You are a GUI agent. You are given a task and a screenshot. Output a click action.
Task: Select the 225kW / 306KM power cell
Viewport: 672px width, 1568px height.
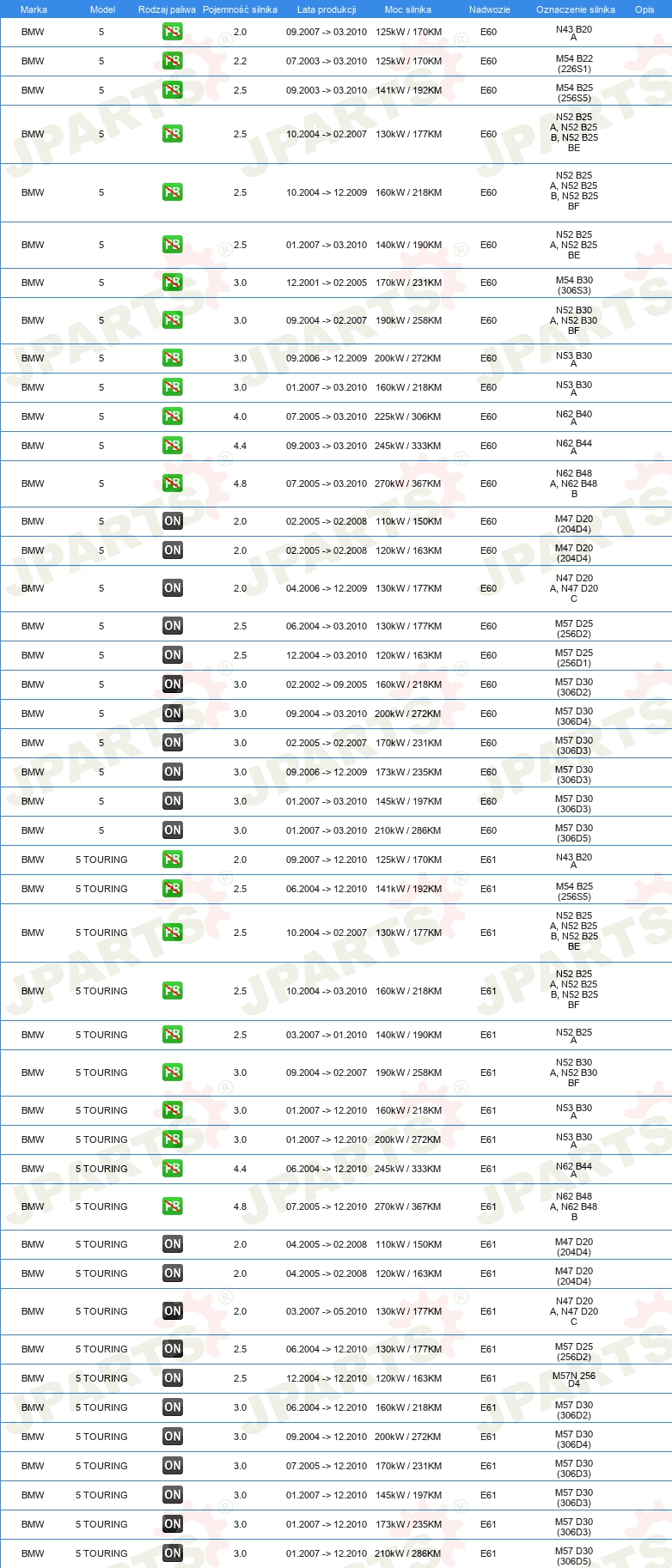coord(408,416)
